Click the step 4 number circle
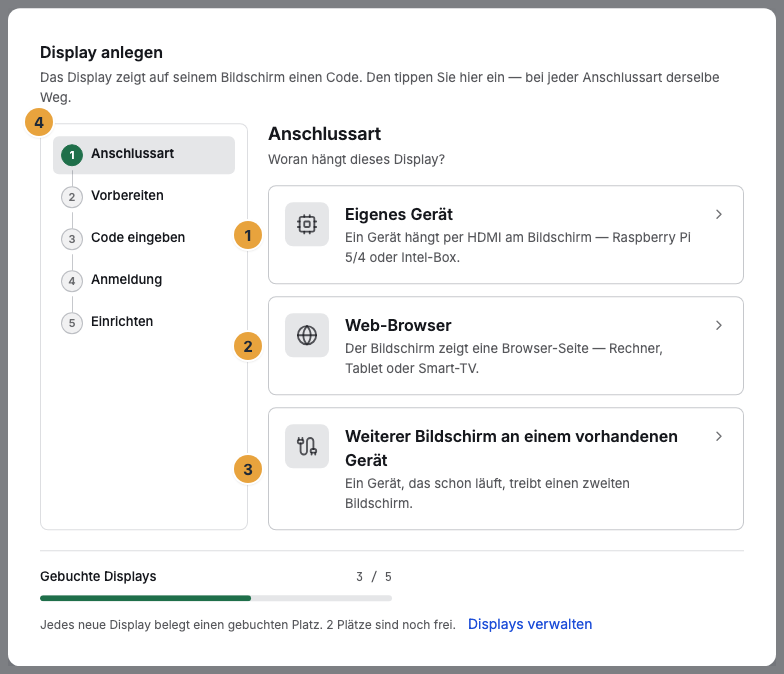Screen dimensions: 784x674 (x=72, y=281)
